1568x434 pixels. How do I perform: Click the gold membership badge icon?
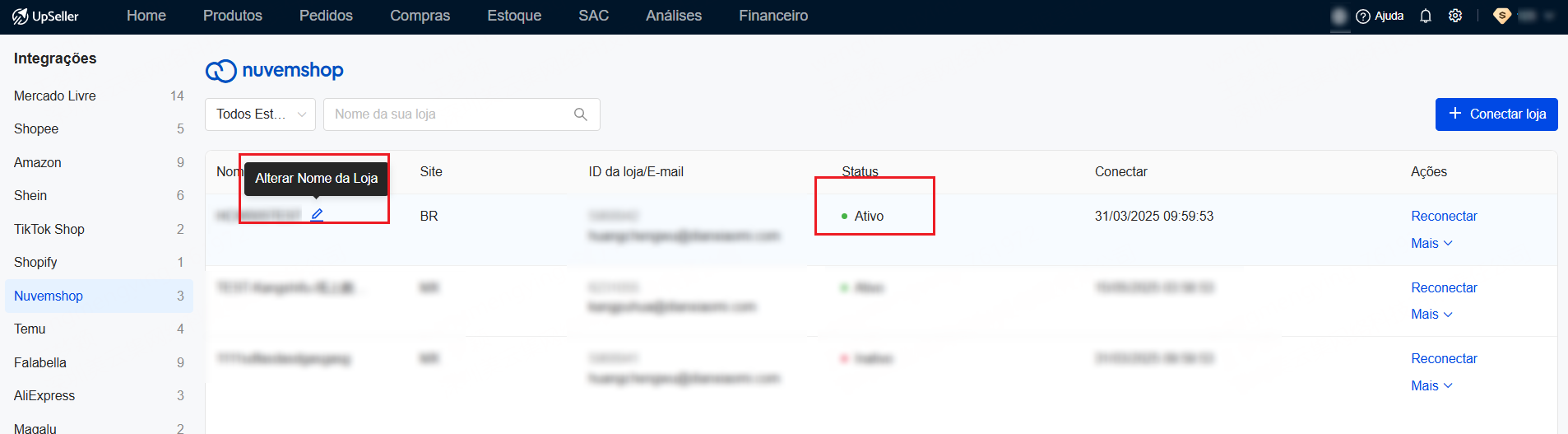pos(1501,16)
